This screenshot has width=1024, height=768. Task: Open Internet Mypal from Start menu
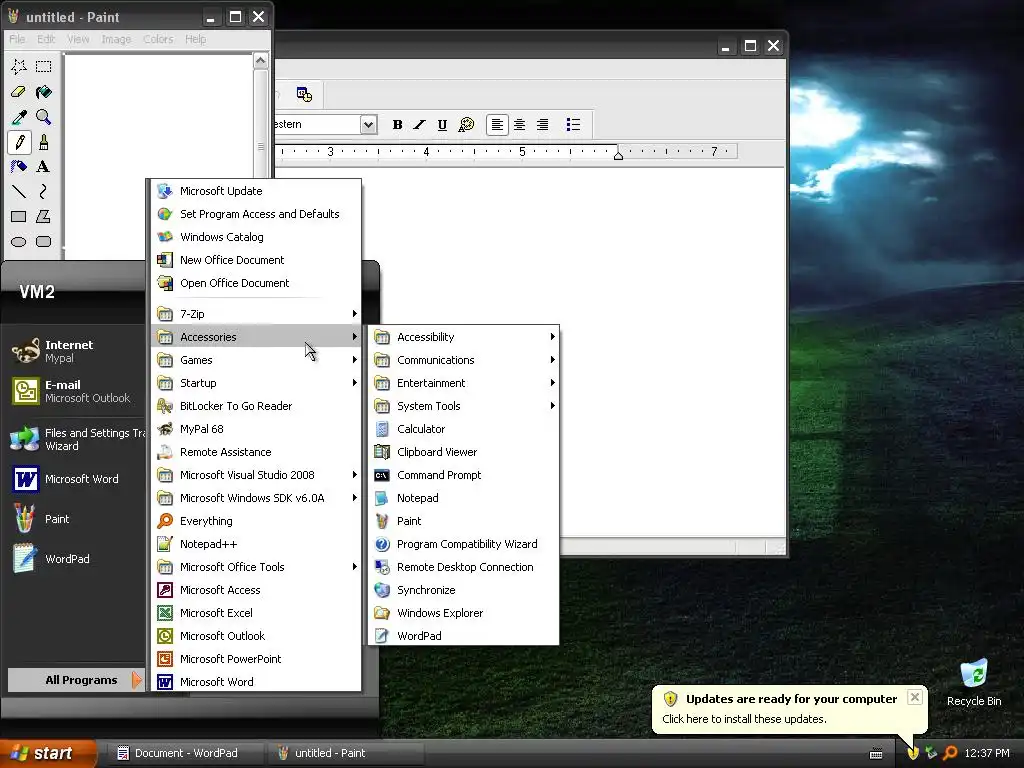pyautogui.click(x=75, y=351)
